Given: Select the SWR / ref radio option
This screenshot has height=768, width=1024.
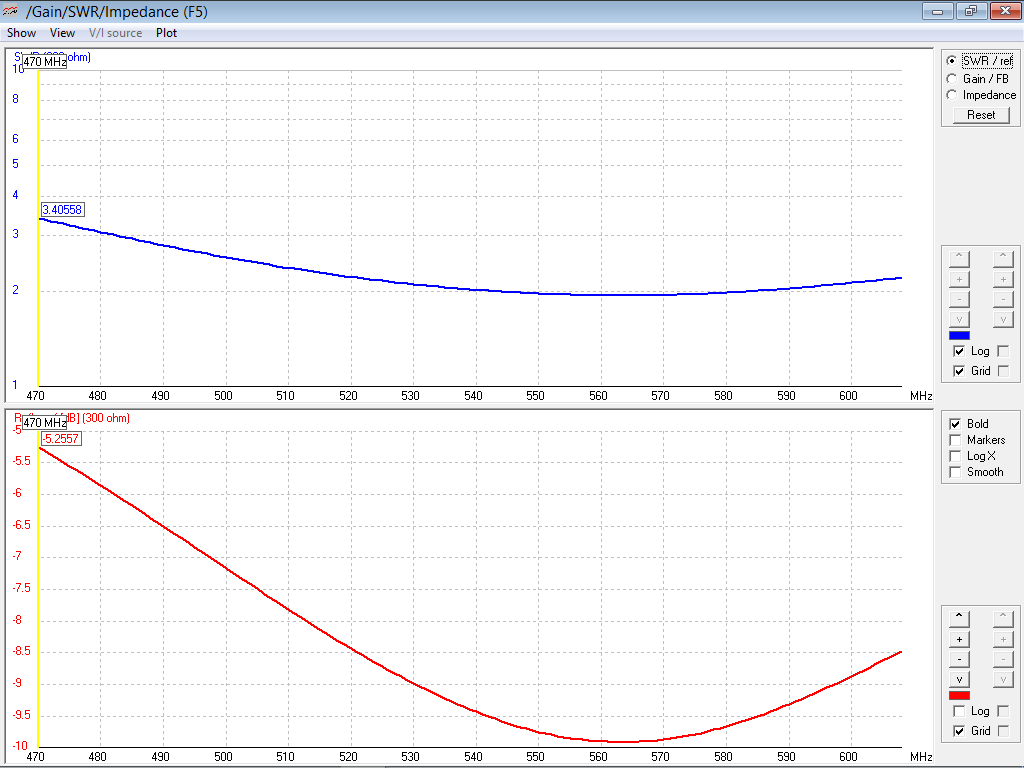Looking at the screenshot, I should click(x=951, y=60).
